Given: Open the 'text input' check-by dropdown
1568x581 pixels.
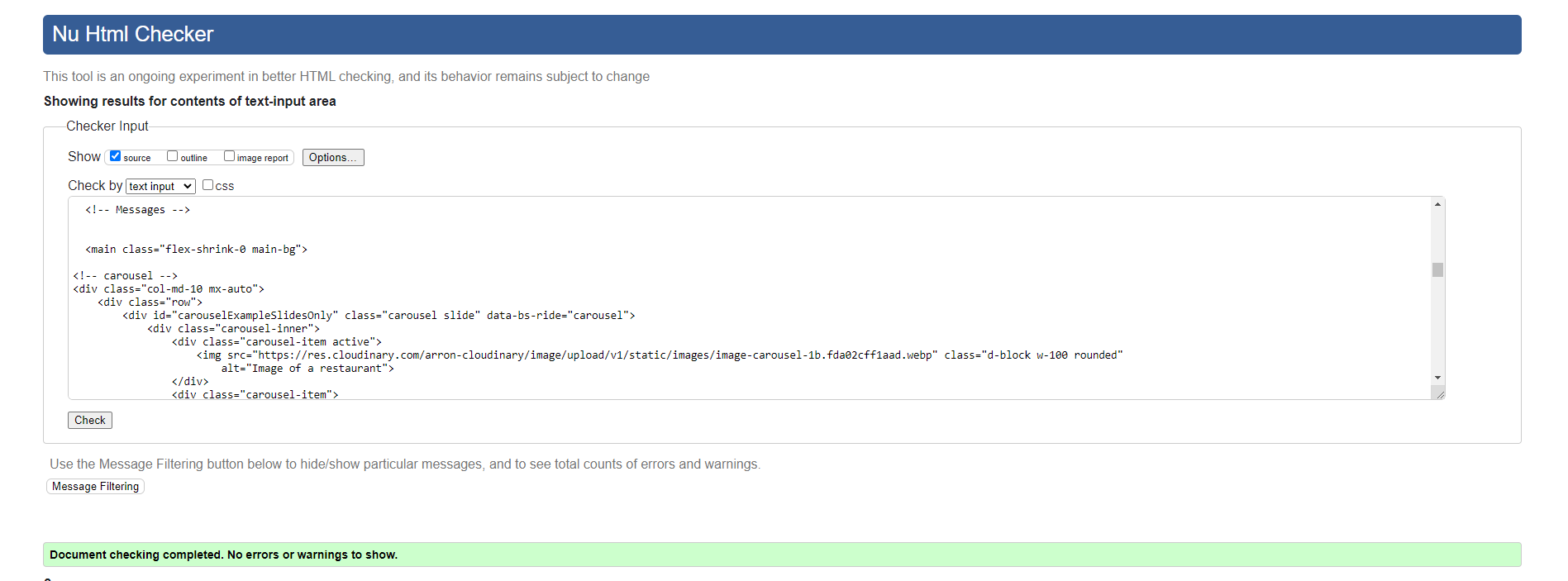Looking at the screenshot, I should (x=160, y=187).
